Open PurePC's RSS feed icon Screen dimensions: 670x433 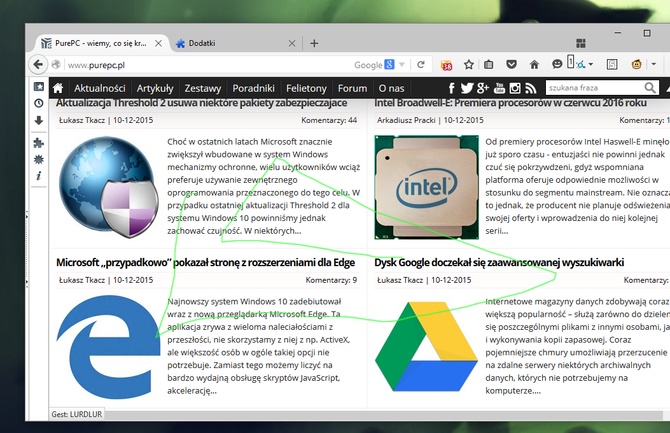[x=531, y=88]
